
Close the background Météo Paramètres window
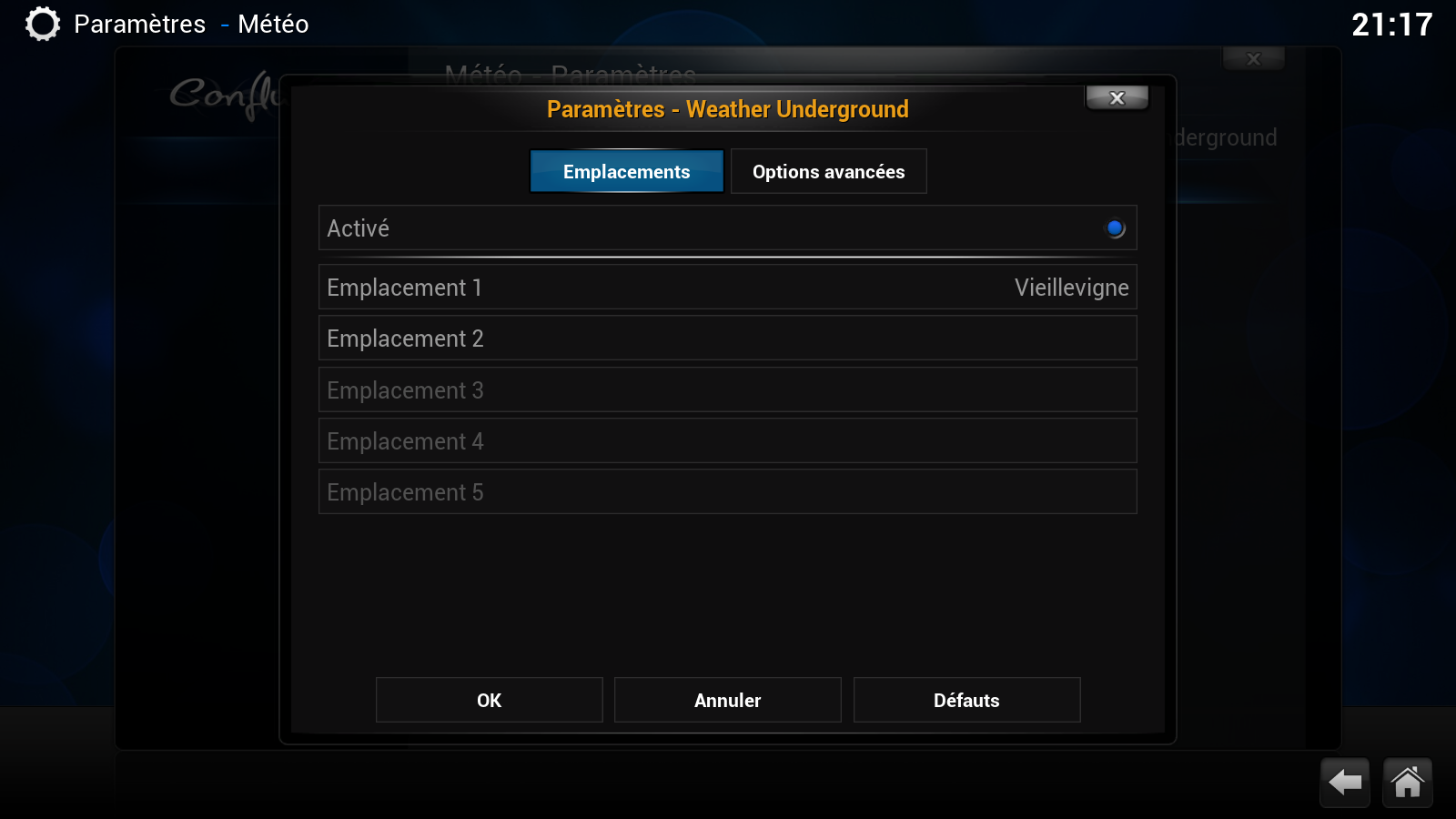(1254, 59)
